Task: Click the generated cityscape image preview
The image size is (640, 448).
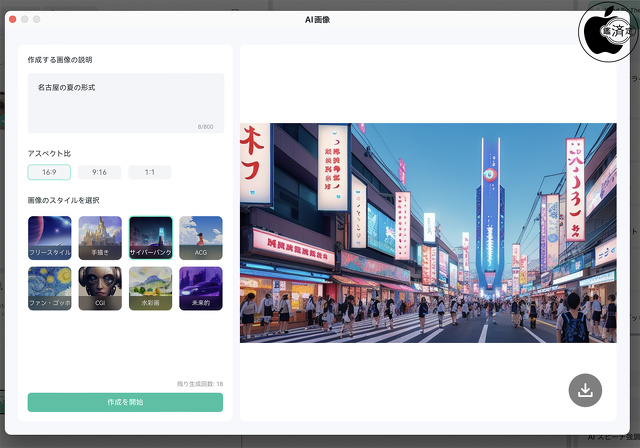Action: 428,232
